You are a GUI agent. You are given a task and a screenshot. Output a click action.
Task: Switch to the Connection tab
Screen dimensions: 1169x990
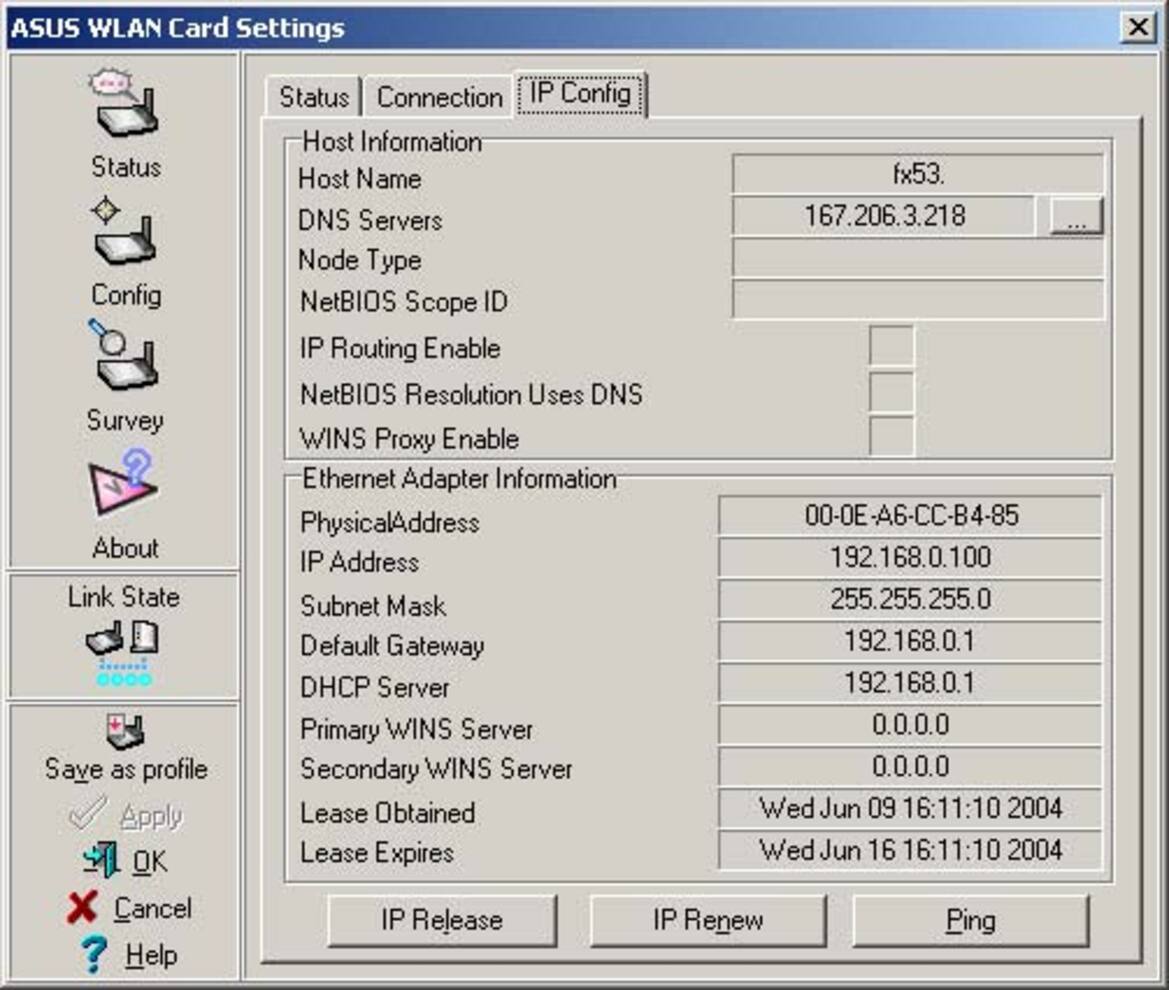pyautogui.click(x=439, y=97)
